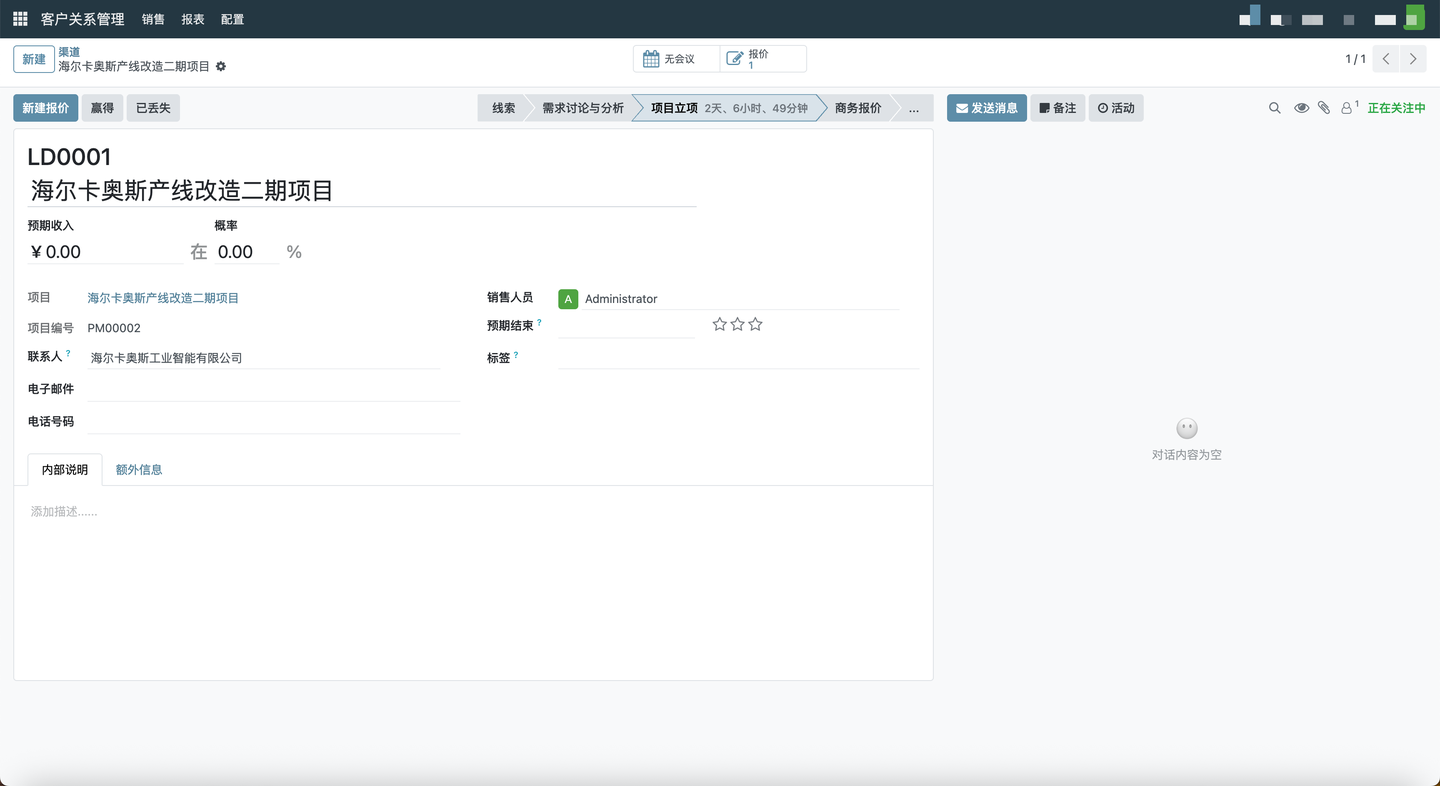The image size is (1440, 786).
Task: Open the apps grid menu icon
Action: pyautogui.click(x=20, y=19)
